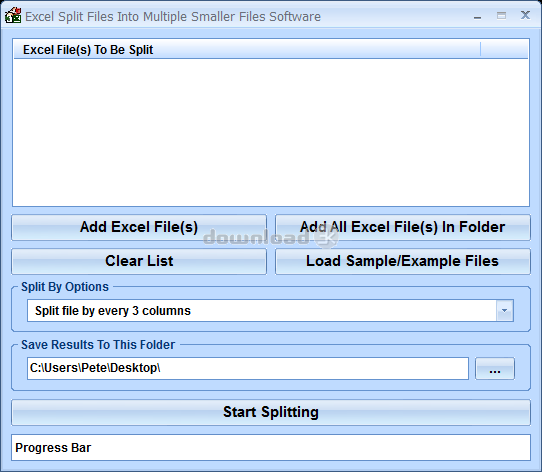The image size is (542, 472).
Task: Click the 'Save Results To This Folder' label
Action: click(98, 345)
